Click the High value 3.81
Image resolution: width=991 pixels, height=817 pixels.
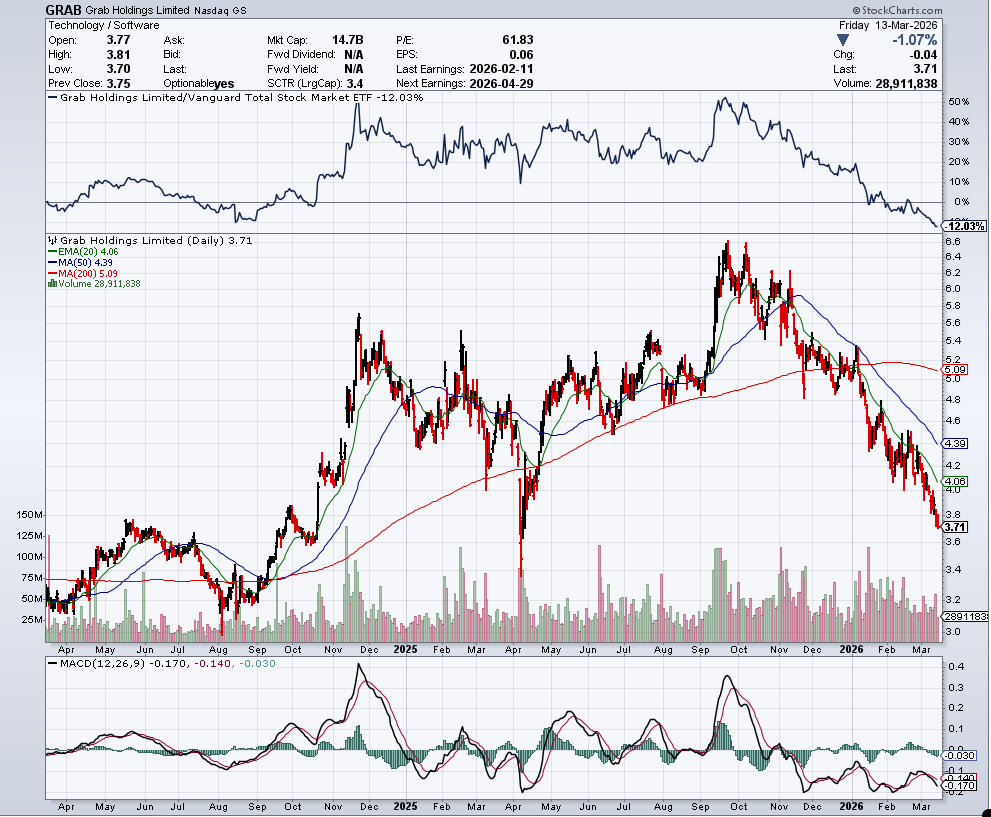[x=118, y=54]
